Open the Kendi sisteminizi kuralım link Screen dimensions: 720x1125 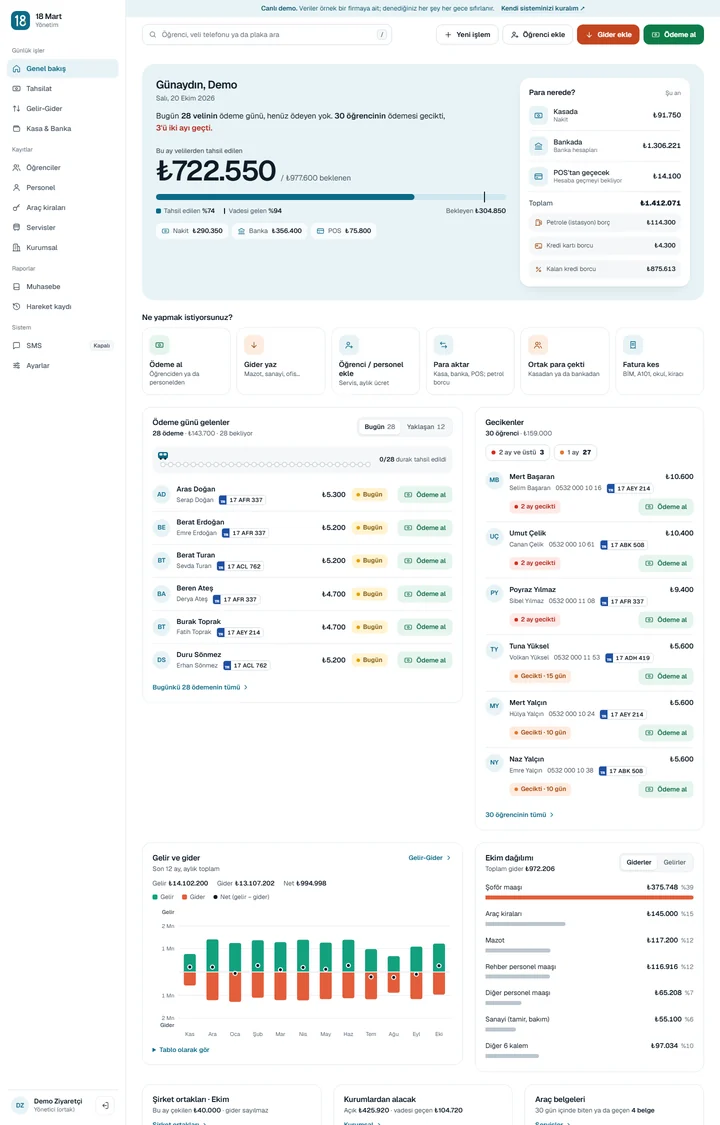(x=543, y=9)
